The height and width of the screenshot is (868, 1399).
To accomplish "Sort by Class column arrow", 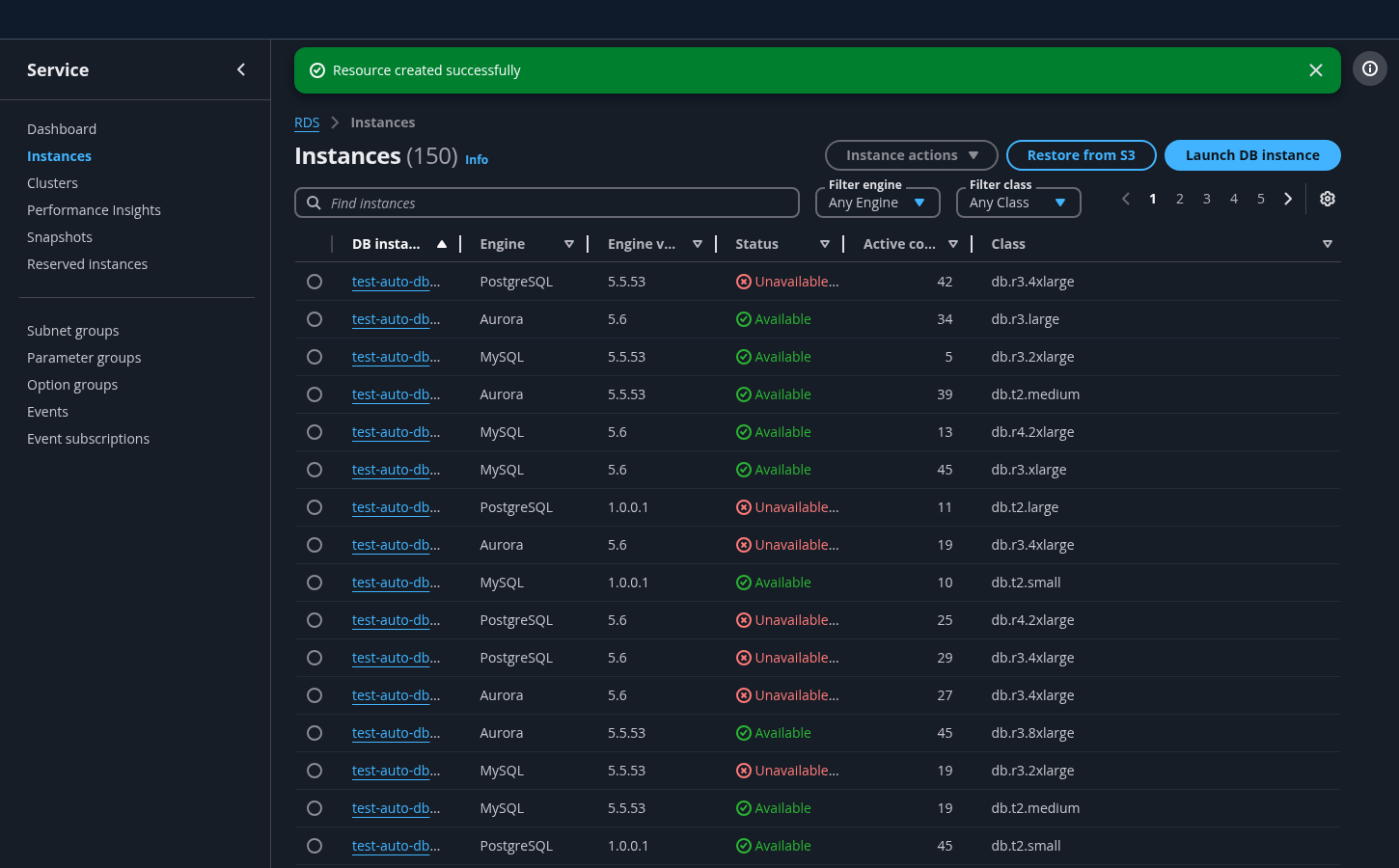I will click(1328, 244).
